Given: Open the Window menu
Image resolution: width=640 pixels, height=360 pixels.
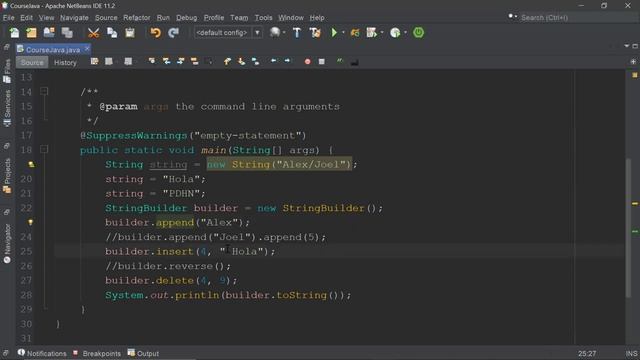Looking at the screenshot, I should 291,18.
